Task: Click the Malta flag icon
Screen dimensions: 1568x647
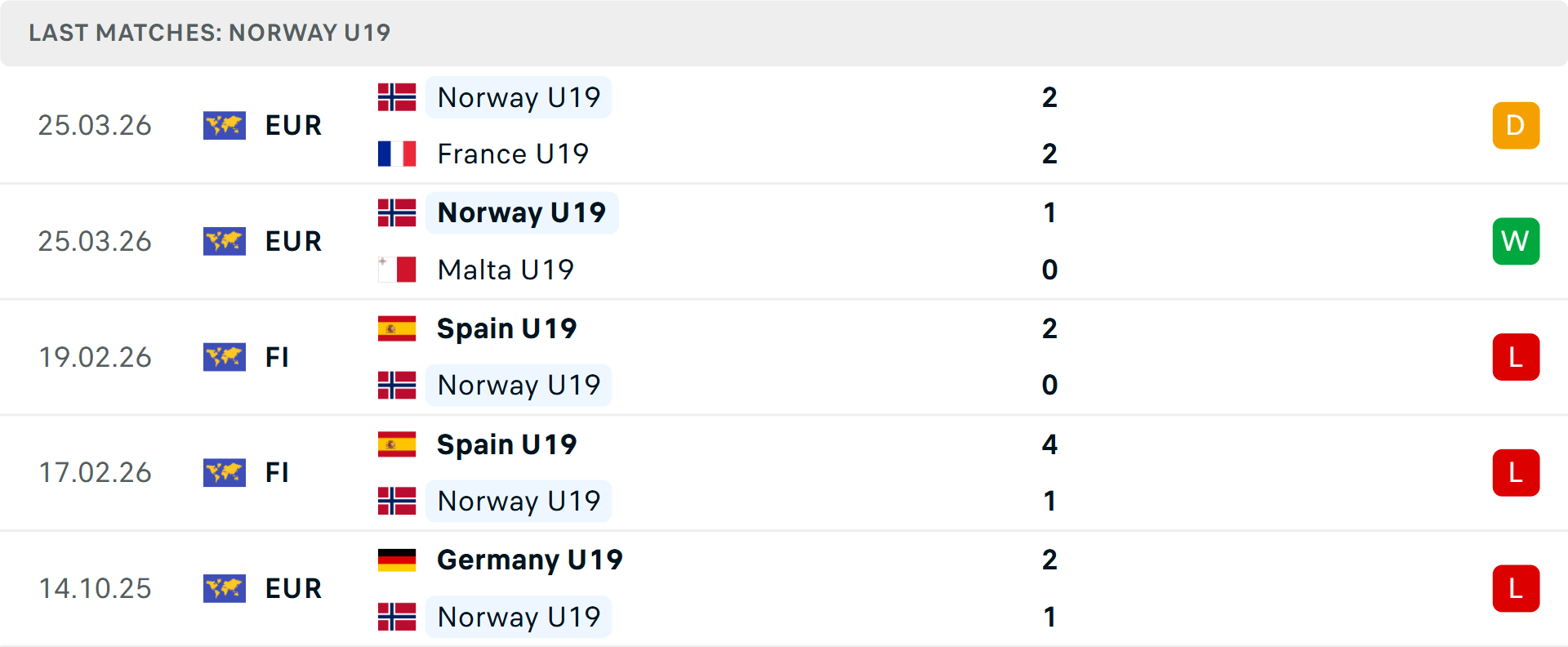Action: (397, 270)
